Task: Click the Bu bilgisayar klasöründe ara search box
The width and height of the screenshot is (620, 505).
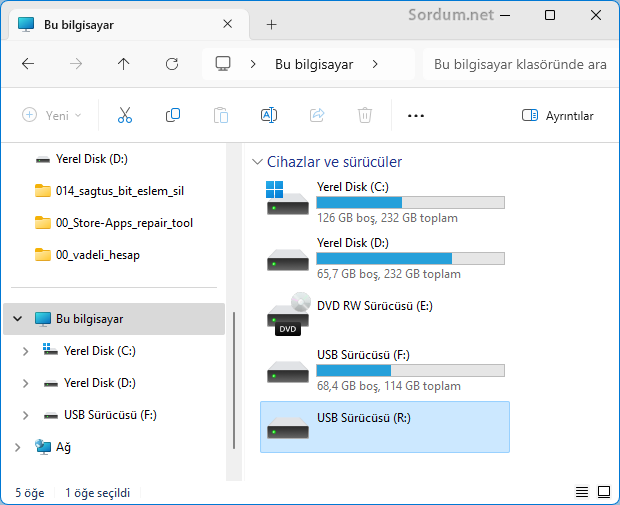Action: pos(520,64)
